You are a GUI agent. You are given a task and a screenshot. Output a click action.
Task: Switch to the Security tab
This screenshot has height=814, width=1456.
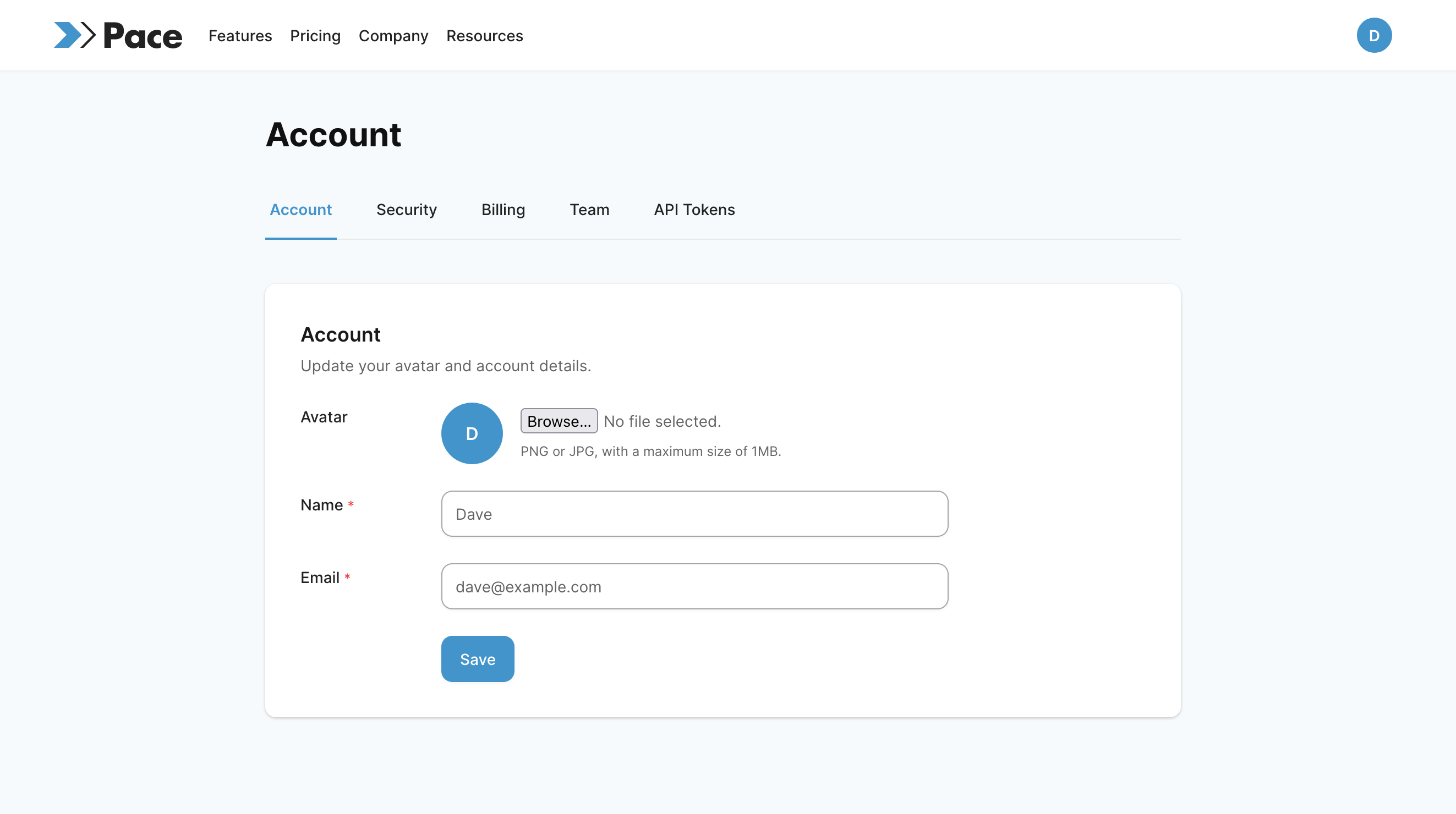(407, 210)
